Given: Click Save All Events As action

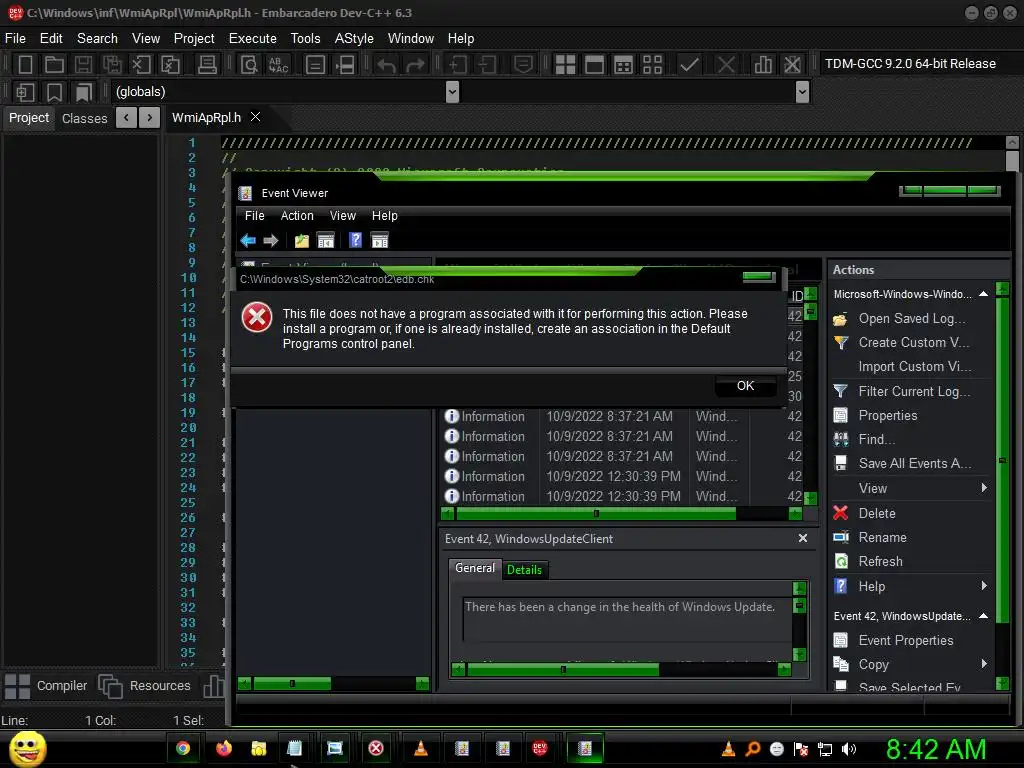Looking at the screenshot, I should click(x=914, y=463).
